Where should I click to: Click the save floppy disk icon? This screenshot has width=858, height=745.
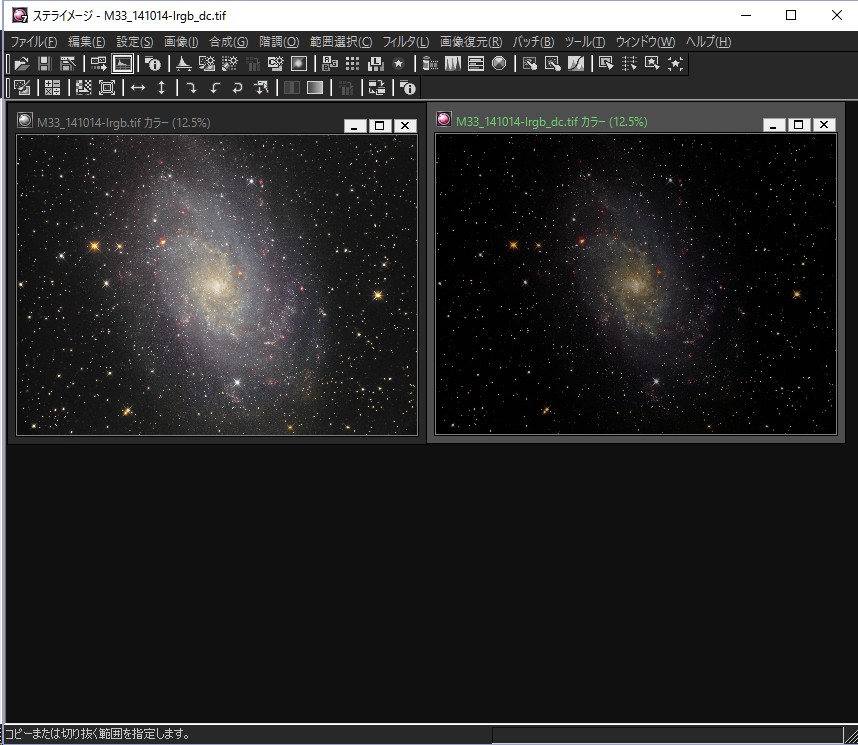click(x=44, y=63)
